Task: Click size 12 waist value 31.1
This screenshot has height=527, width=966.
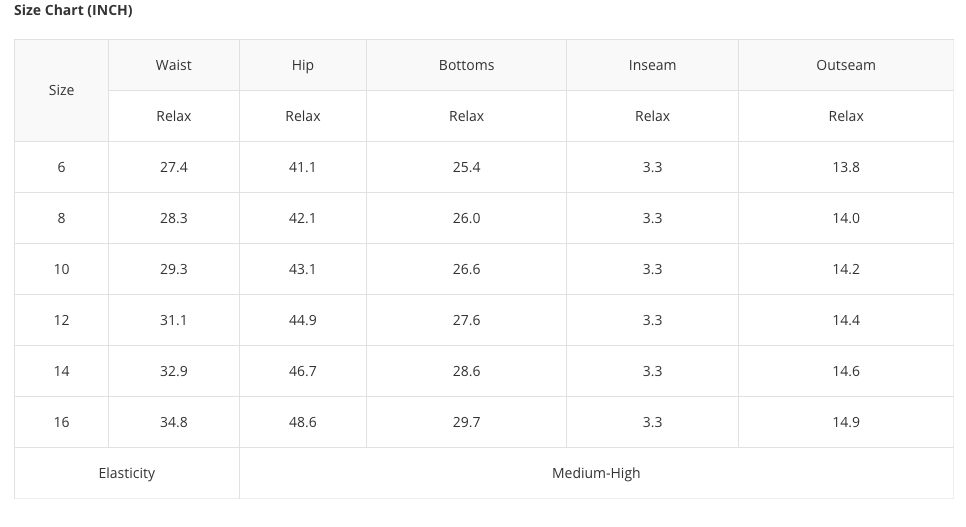Action: click(174, 321)
